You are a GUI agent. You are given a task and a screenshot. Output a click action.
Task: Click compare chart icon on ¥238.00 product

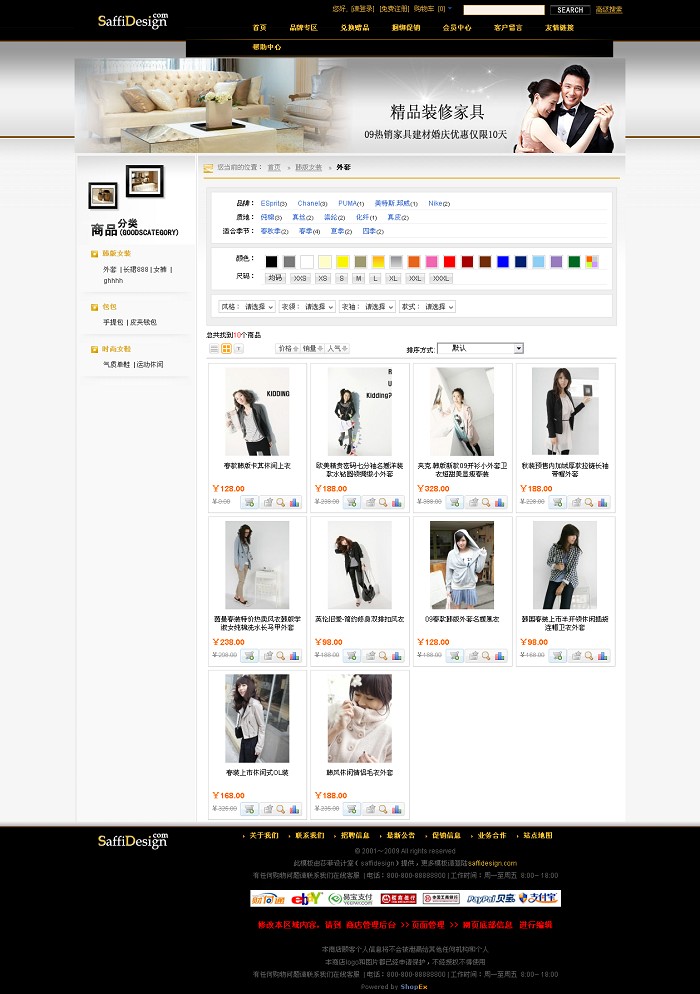point(295,655)
